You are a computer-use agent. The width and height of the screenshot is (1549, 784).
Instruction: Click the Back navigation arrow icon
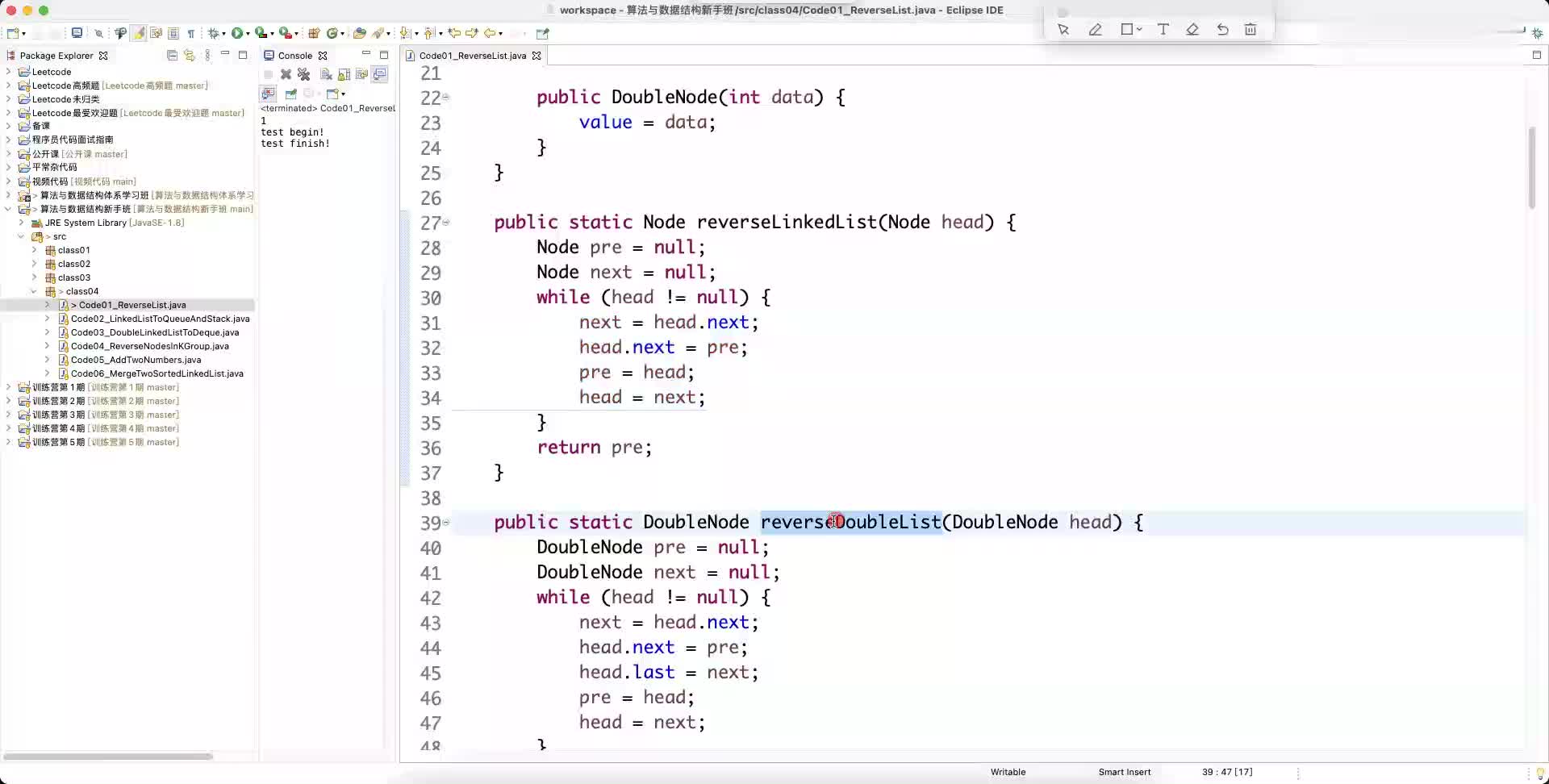pyautogui.click(x=490, y=33)
